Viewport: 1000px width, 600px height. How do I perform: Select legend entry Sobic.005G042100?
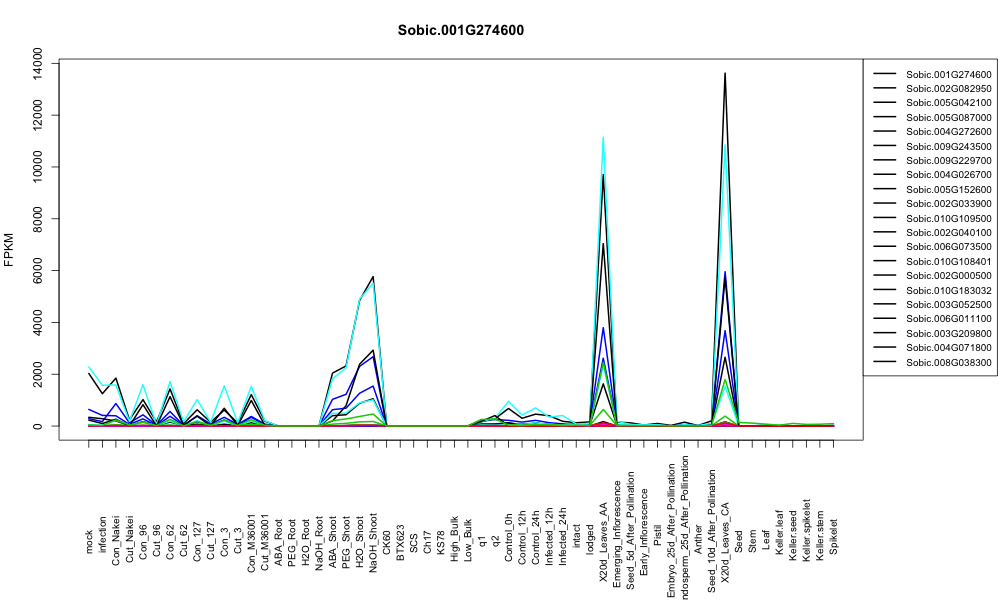948,103
